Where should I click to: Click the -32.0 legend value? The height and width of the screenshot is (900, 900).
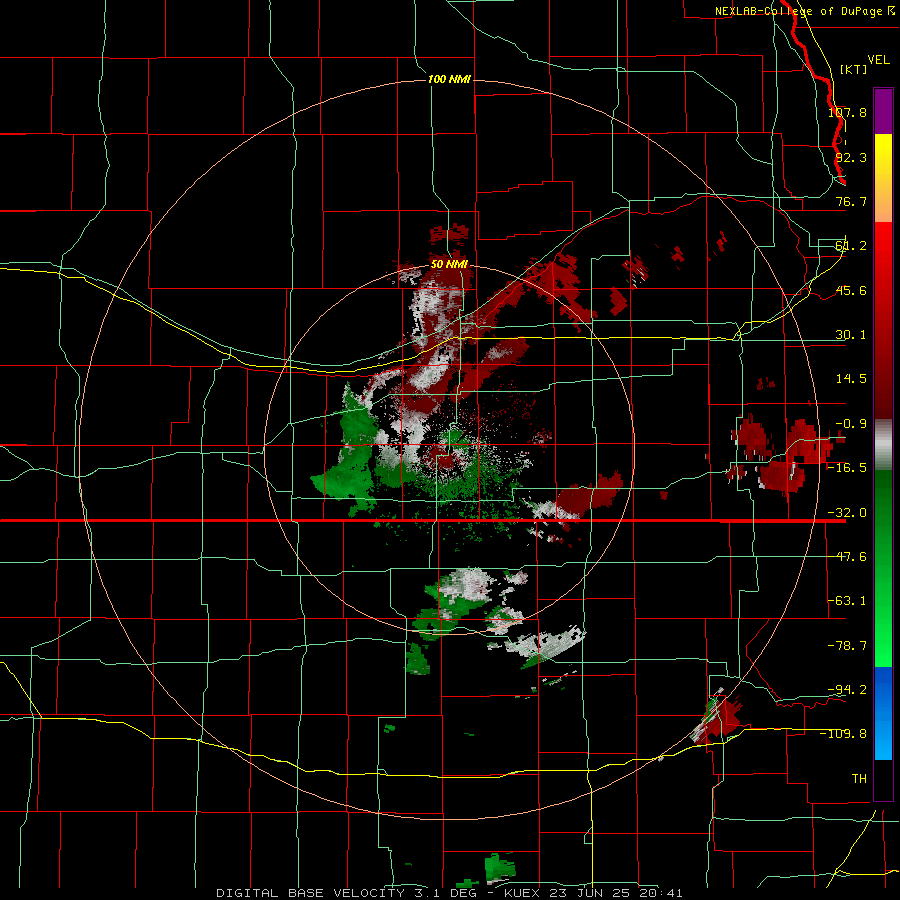847,513
